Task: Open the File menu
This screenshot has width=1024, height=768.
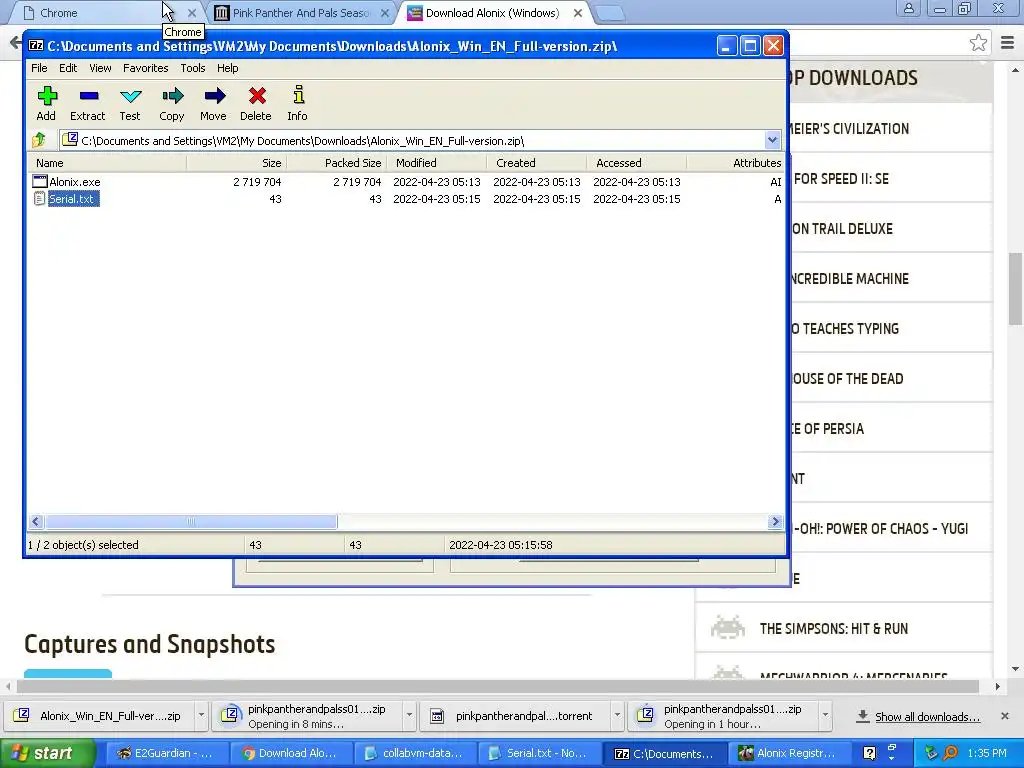Action: point(39,68)
